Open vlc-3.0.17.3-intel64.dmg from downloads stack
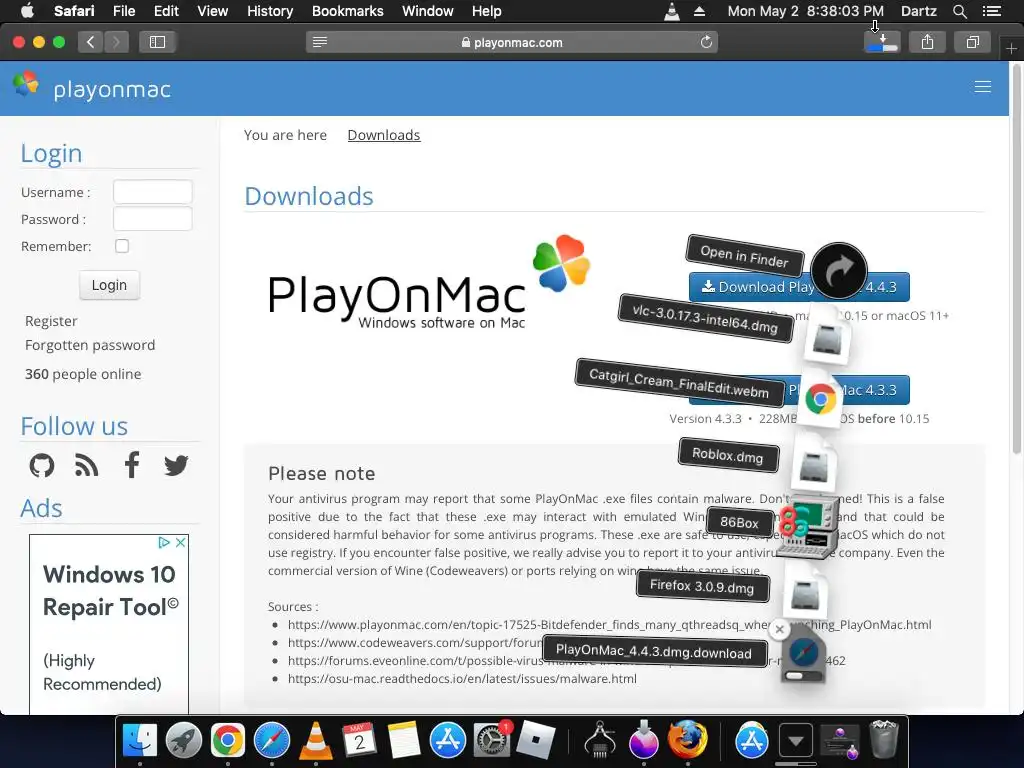1024x768 pixels. coord(827,334)
